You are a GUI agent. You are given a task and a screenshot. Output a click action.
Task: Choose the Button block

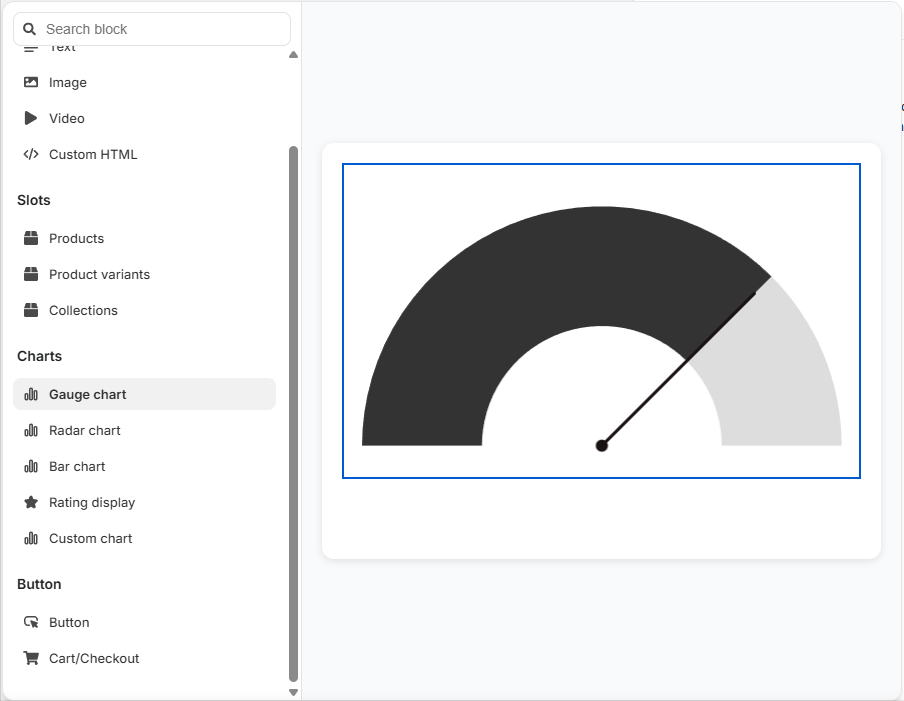(68, 622)
